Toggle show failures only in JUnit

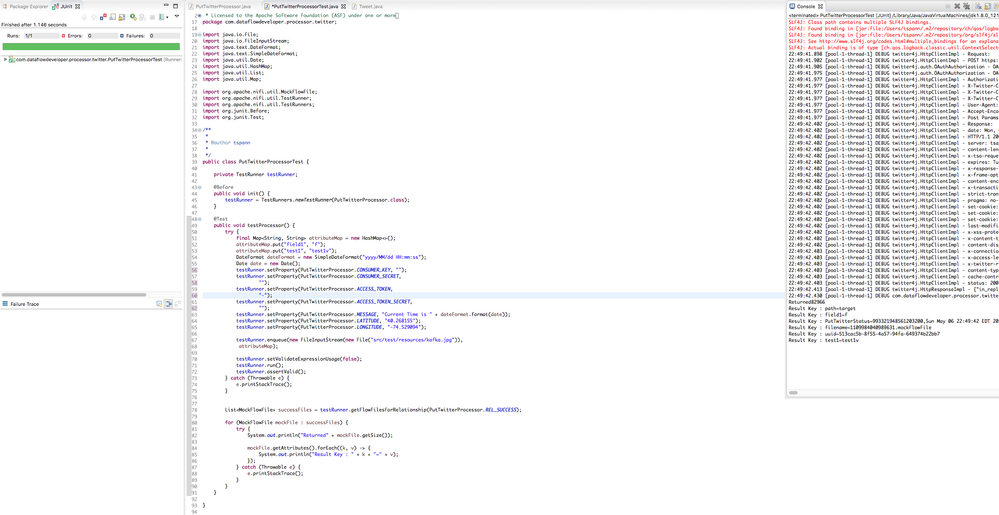[103, 17]
